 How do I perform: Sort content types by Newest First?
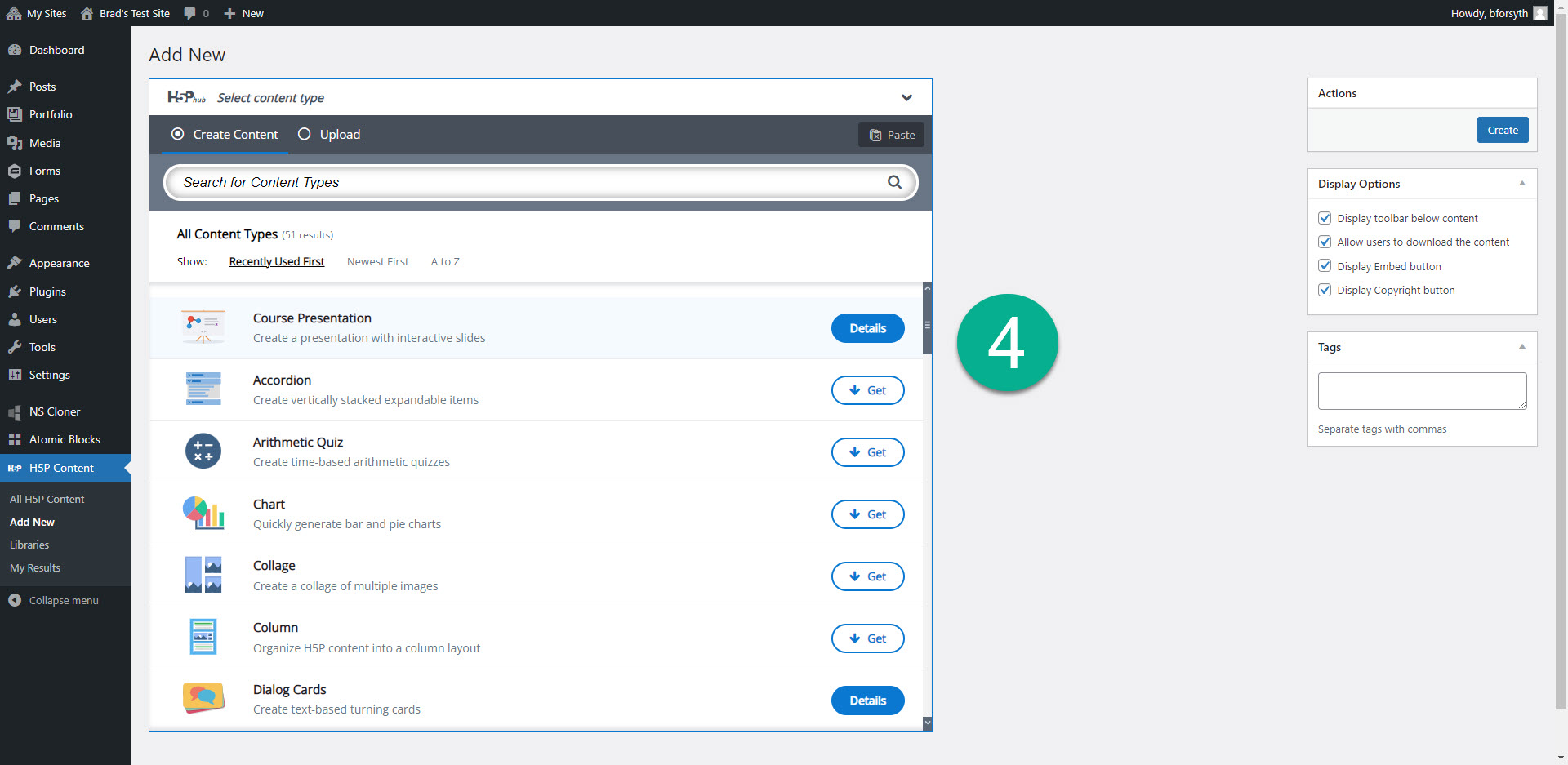[x=377, y=262]
